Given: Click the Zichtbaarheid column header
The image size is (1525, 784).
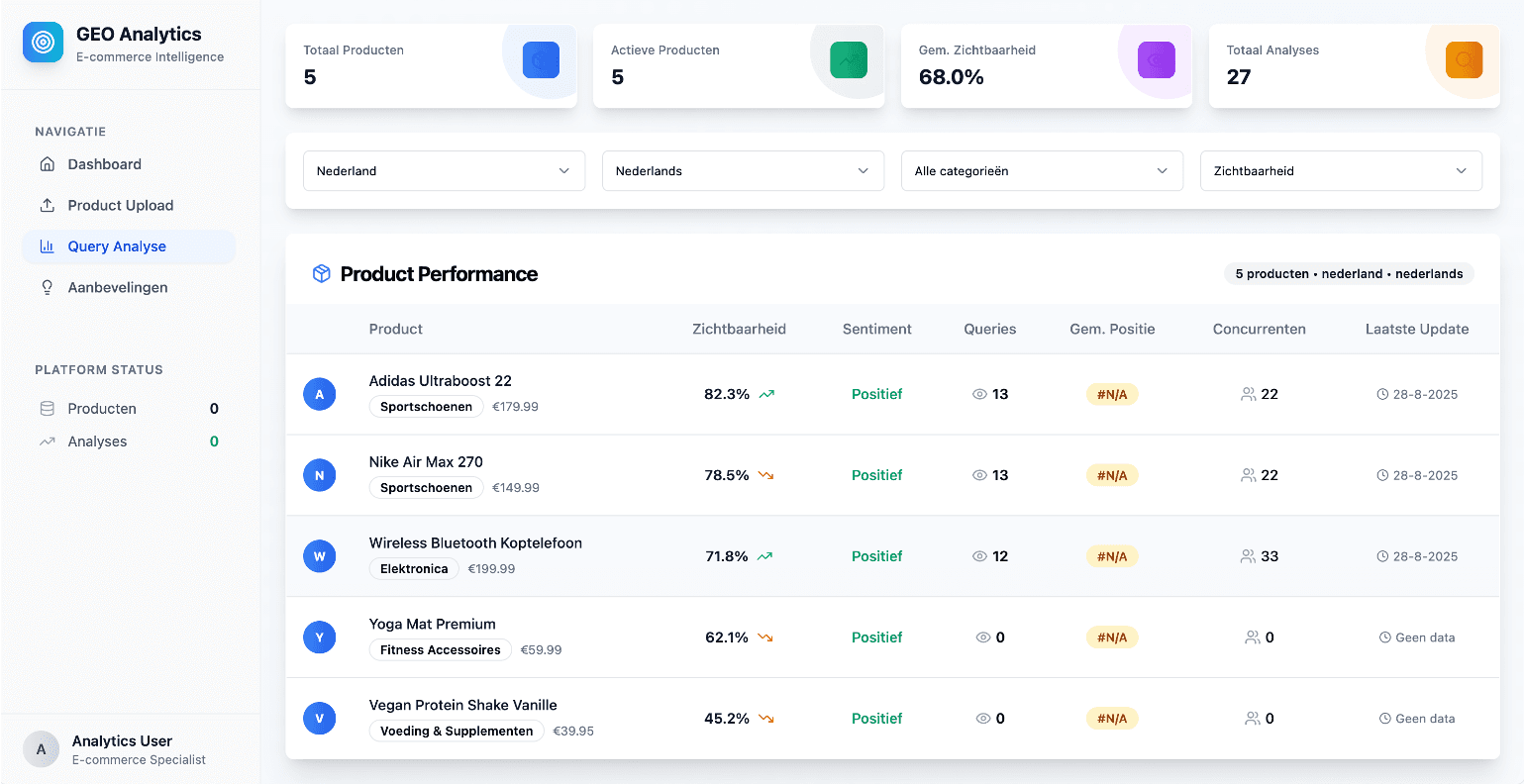Looking at the screenshot, I should pyautogui.click(x=739, y=329).
